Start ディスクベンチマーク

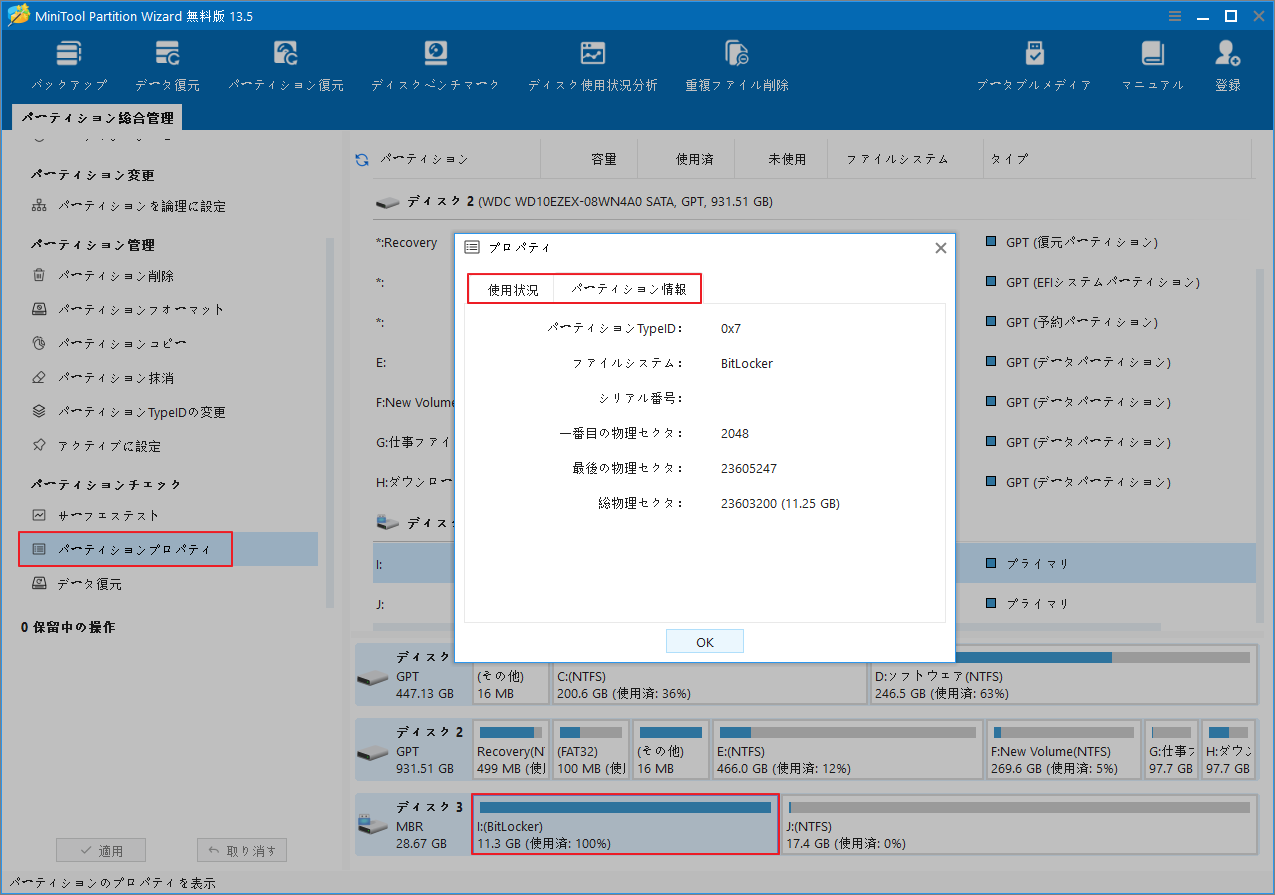[x=434, y=62]
